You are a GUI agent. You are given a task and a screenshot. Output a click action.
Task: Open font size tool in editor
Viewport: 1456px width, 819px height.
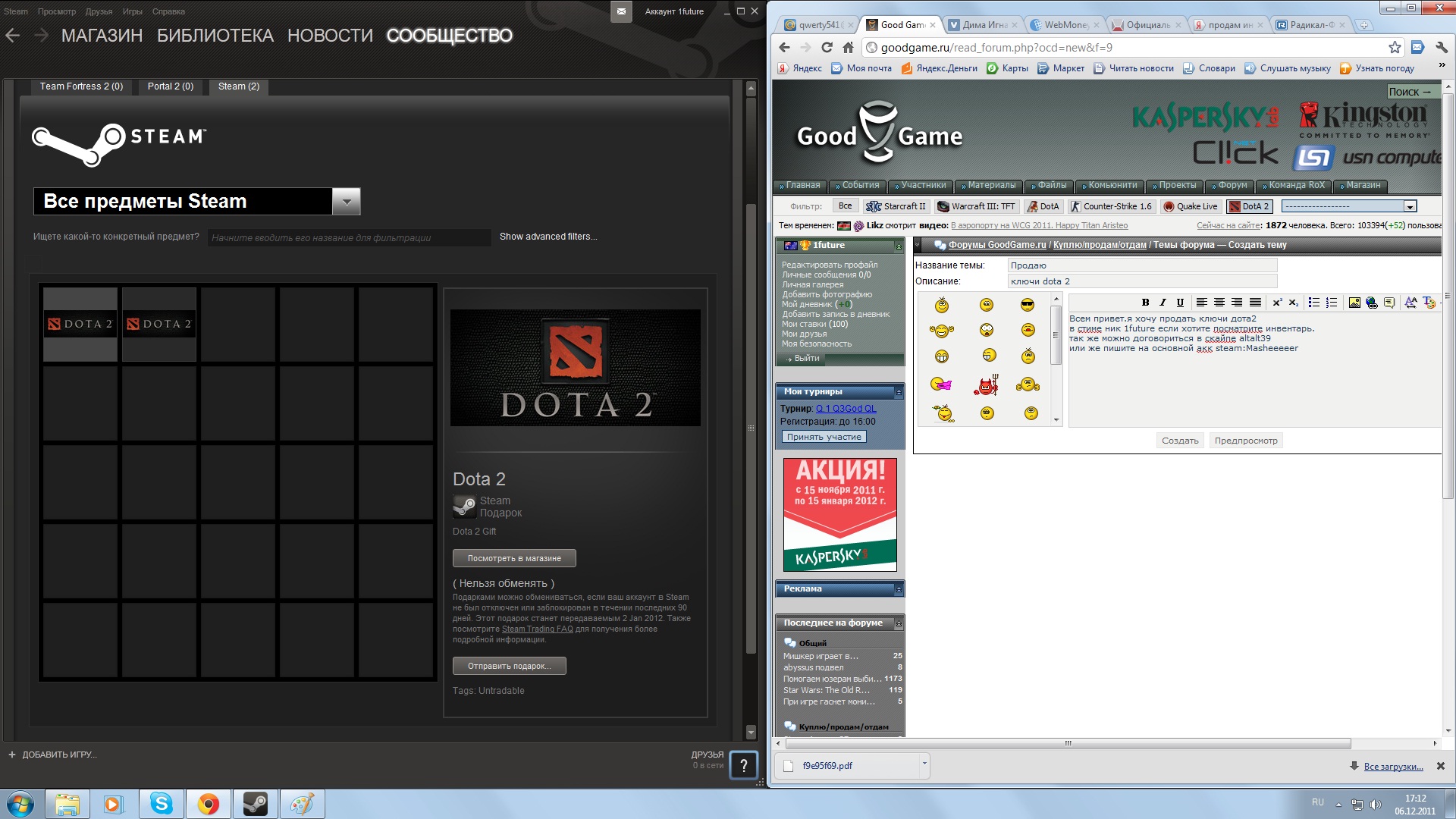click(x=1410, y=303)
